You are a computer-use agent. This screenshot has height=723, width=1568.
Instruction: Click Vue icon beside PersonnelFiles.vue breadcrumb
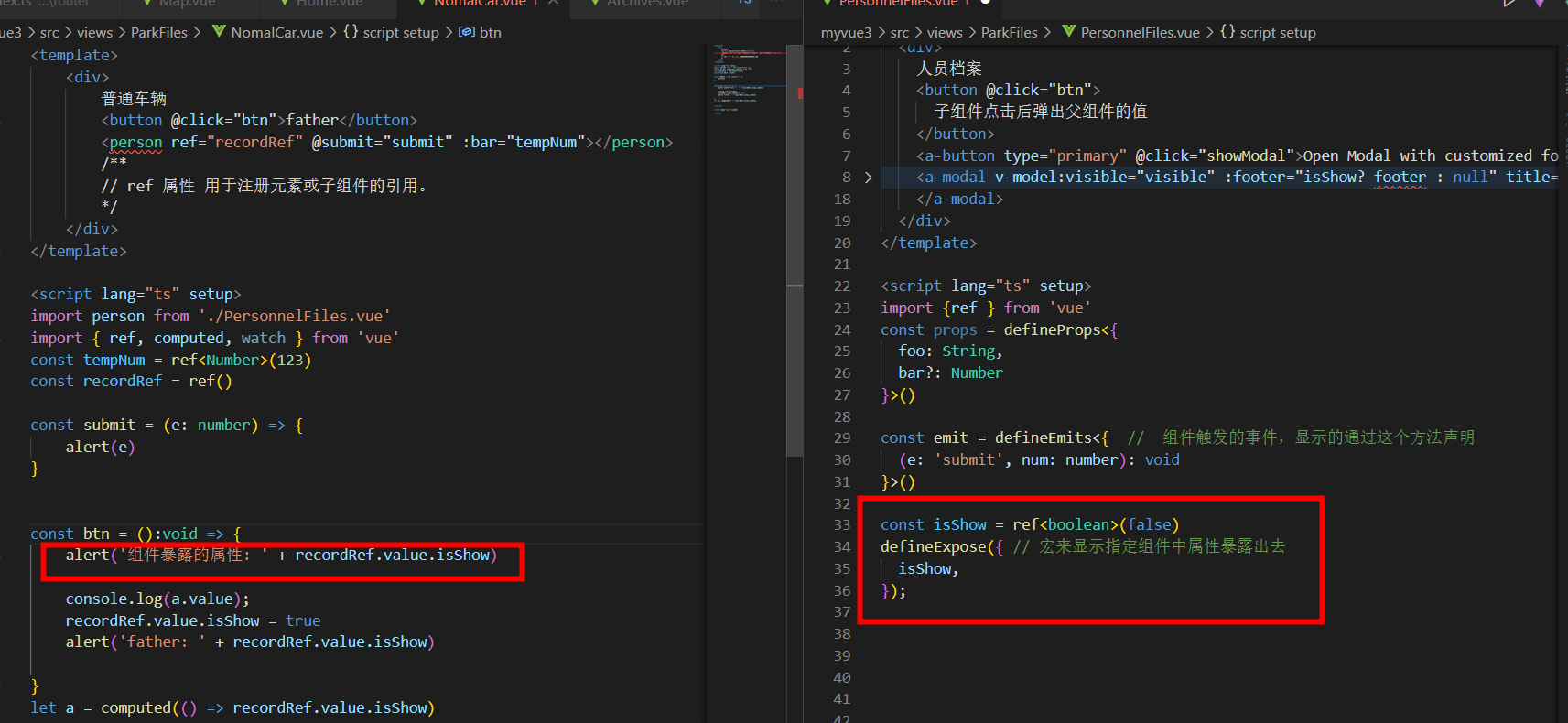click(1068, 32)
